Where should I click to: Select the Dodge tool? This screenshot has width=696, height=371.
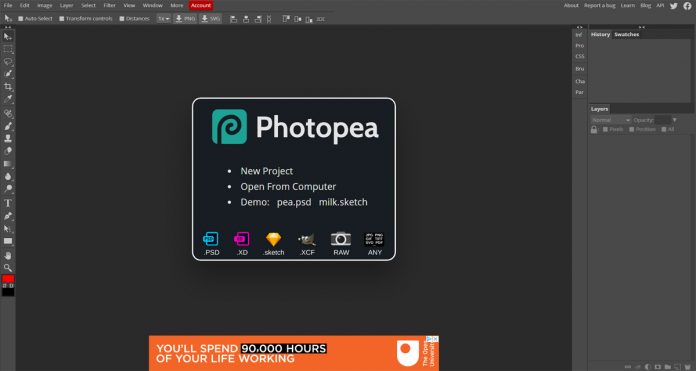coord(8,189)
